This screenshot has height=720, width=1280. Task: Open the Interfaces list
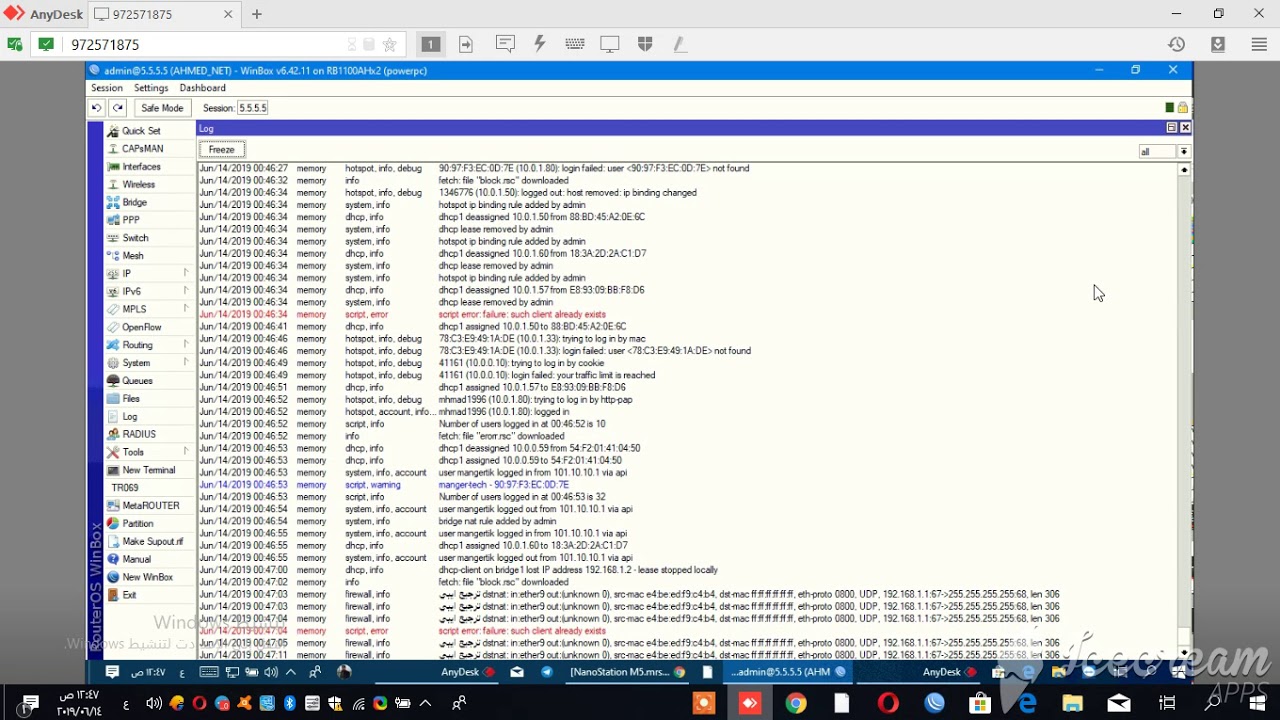[x=141, y=167]
